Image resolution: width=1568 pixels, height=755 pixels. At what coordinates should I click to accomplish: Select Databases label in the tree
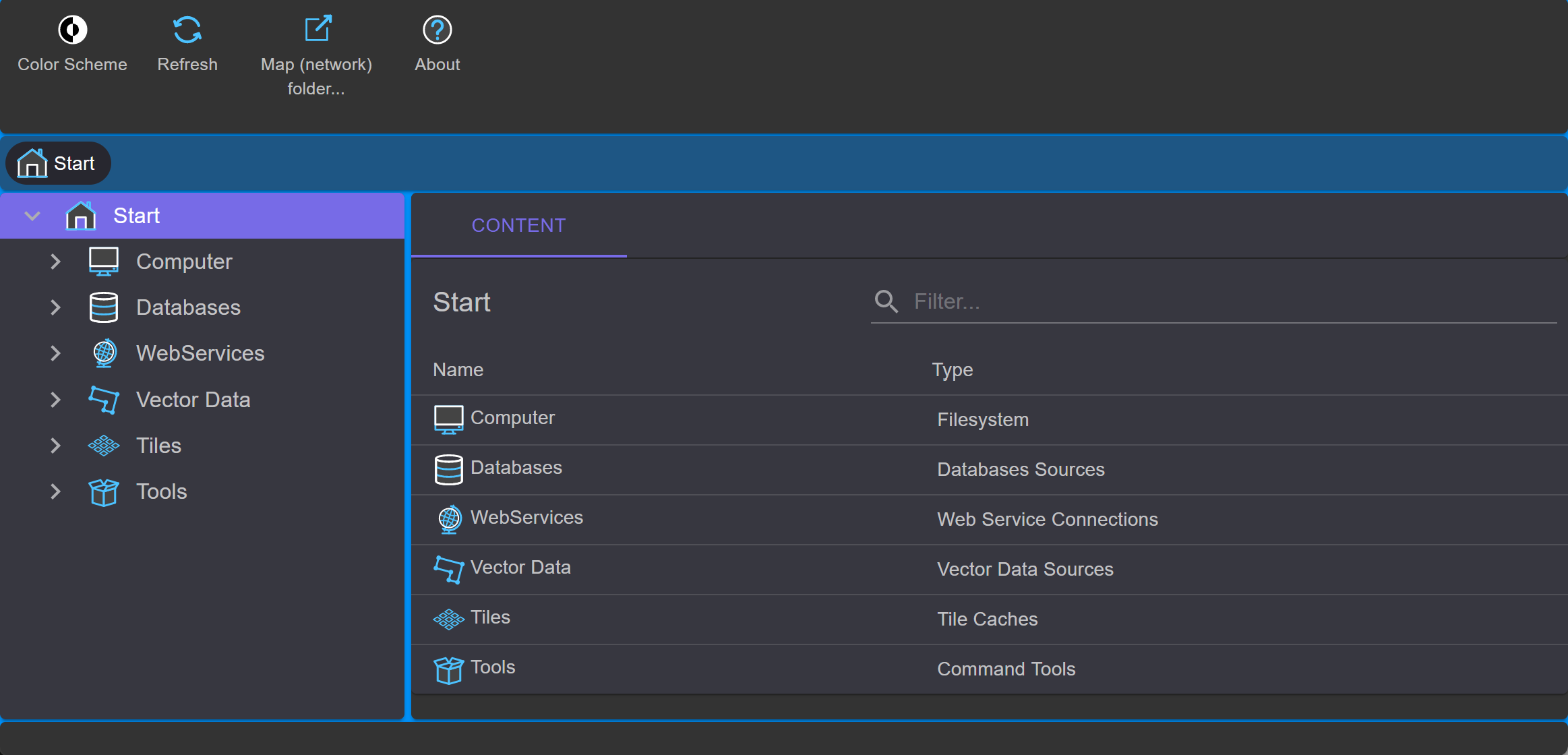(188, 307)
